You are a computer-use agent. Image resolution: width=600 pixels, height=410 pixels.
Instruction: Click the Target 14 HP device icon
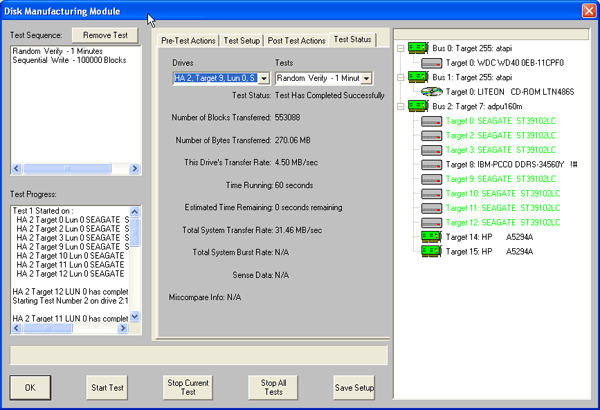432,237
